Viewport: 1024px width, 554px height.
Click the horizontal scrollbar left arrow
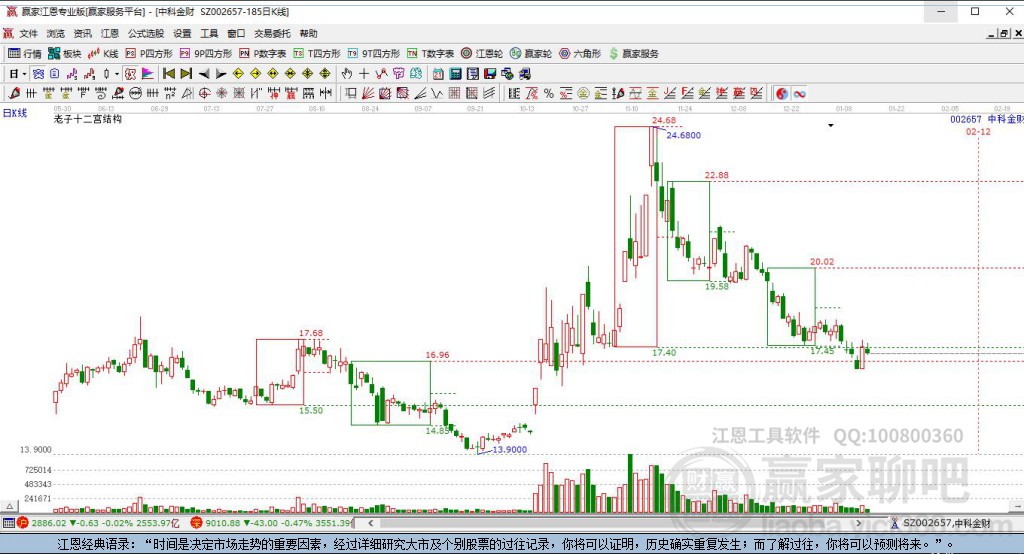coord(369,523)
